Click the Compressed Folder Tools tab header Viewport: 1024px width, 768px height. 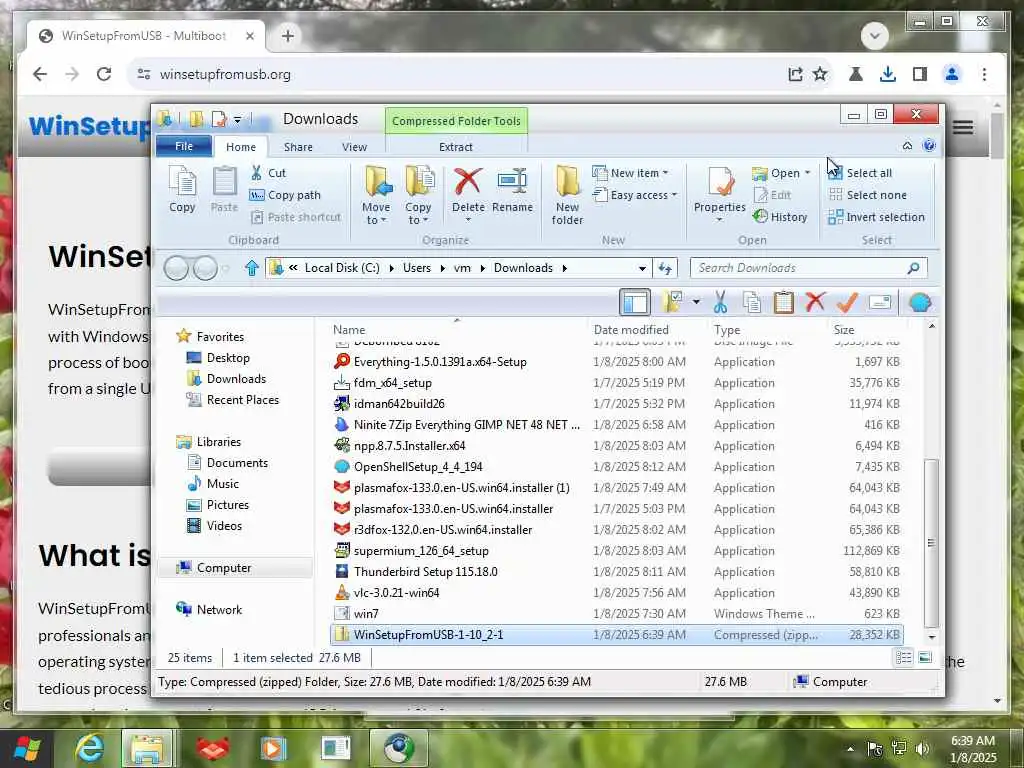click(456, 121)
